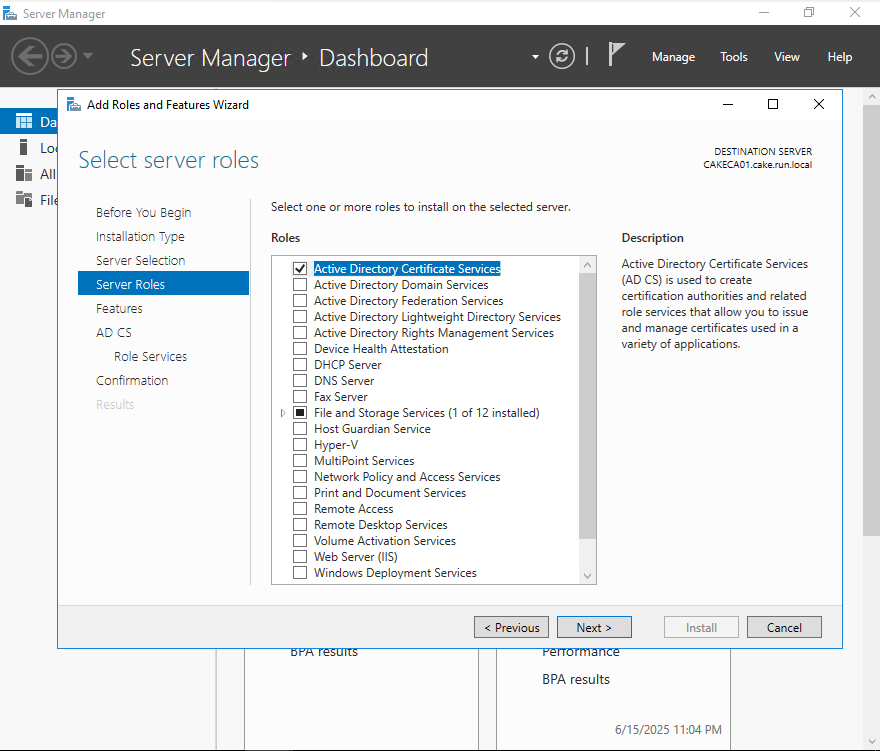This screenshot has width=880, height=751.
Task: Check Volume Activation Services role
Action: click(300, 541)
